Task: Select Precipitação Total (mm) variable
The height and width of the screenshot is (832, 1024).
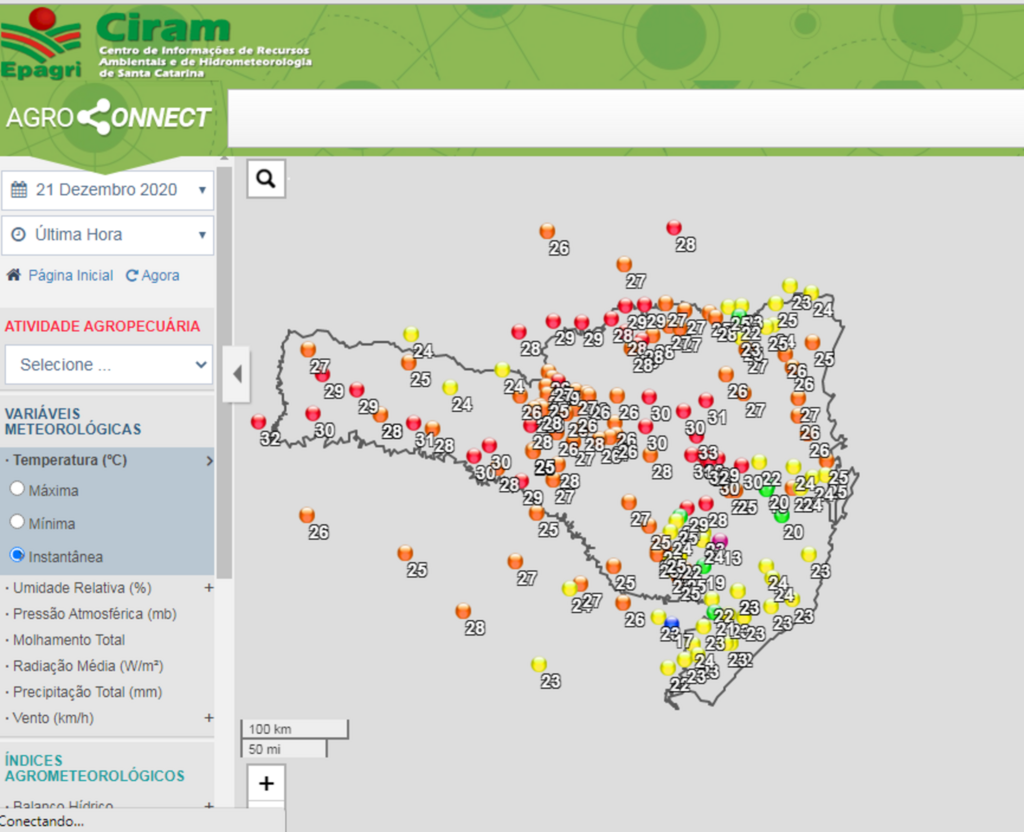Action: 87,692
